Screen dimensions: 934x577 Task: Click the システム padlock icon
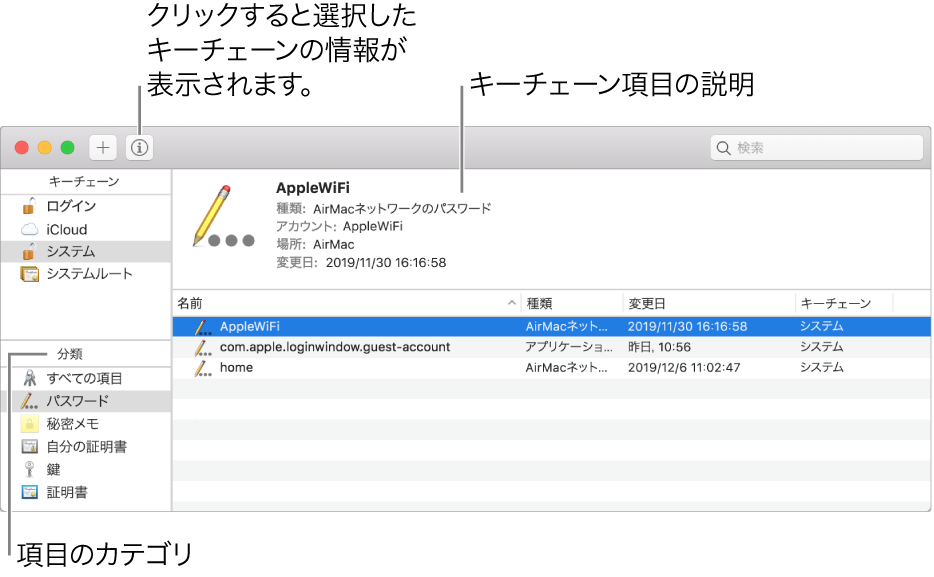click(x=28, y=252)
